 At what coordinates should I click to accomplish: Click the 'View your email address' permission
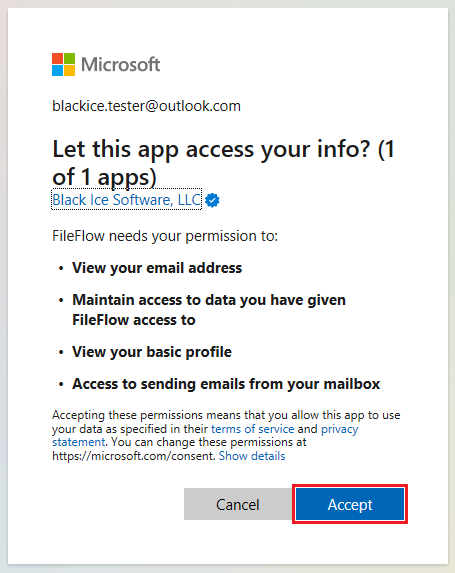coord(157,268)
